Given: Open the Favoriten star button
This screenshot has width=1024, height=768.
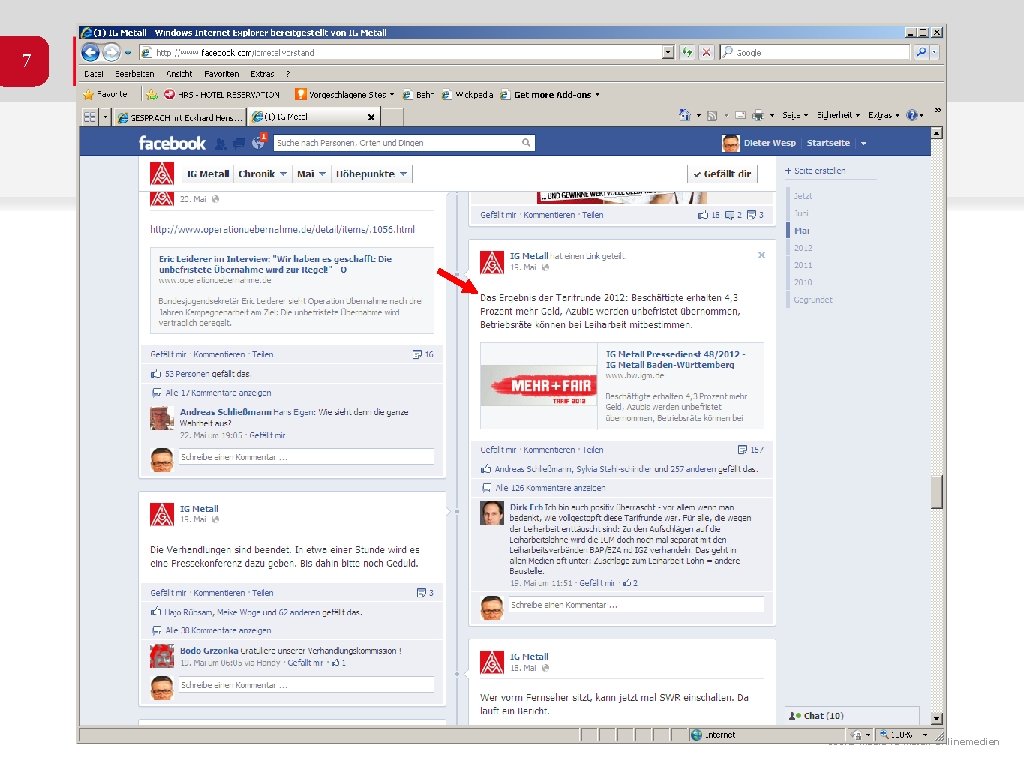Looking at the screenshot, I should click(x=105, y=95).
